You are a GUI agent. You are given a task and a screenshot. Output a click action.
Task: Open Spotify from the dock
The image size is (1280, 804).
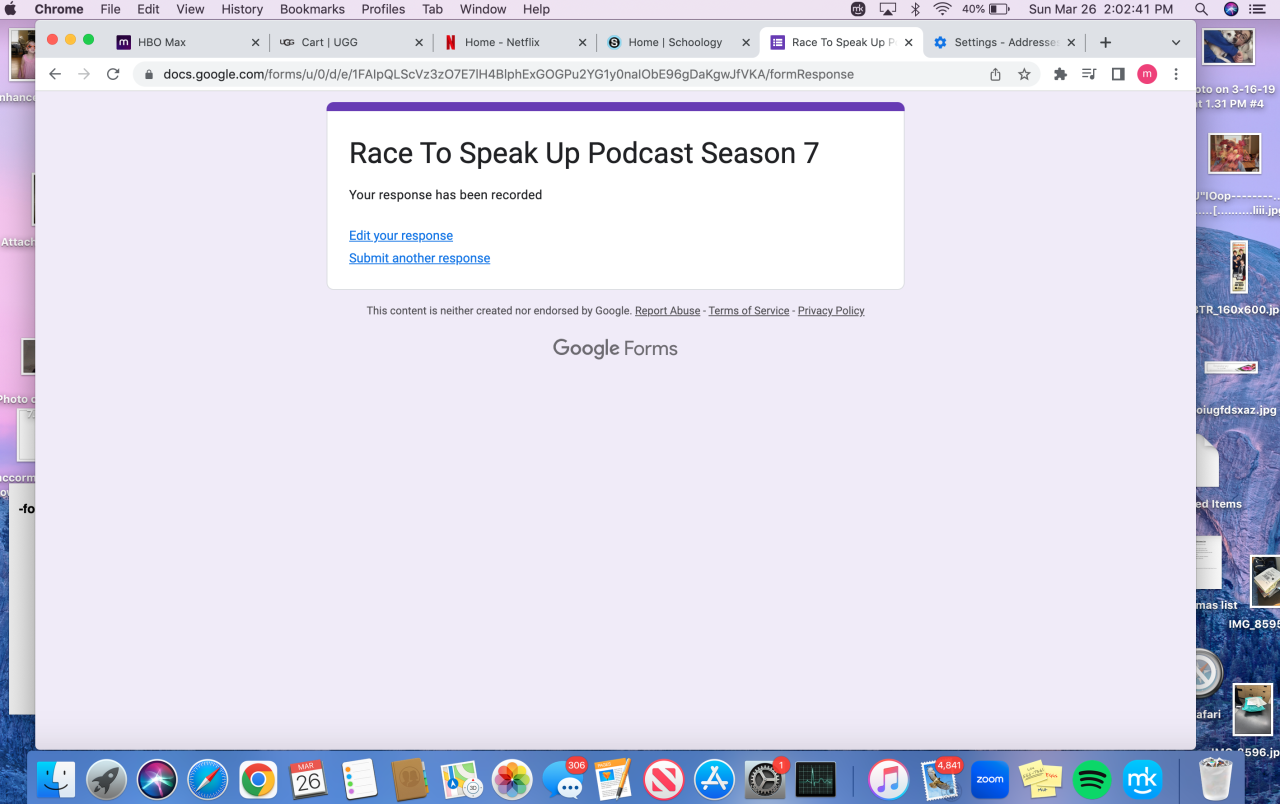[1092, 779]
